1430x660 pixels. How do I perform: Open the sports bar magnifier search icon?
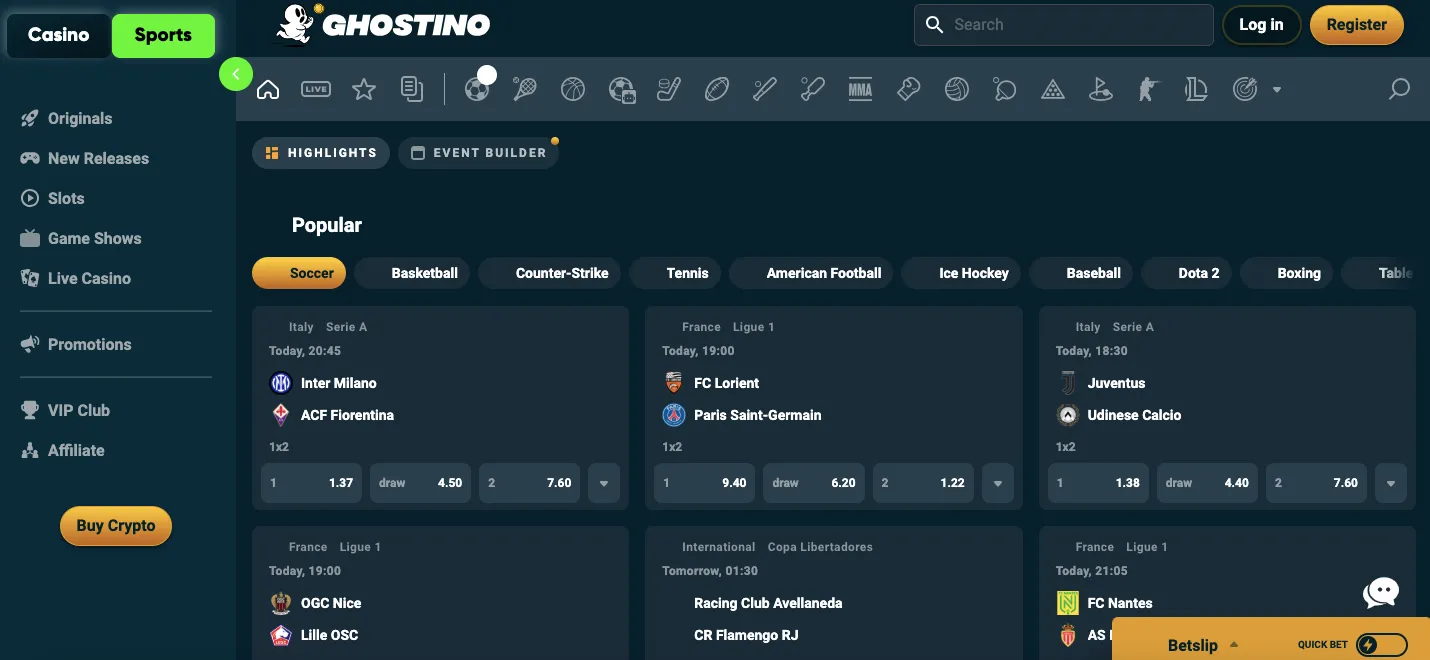(x=1400, y=90)
